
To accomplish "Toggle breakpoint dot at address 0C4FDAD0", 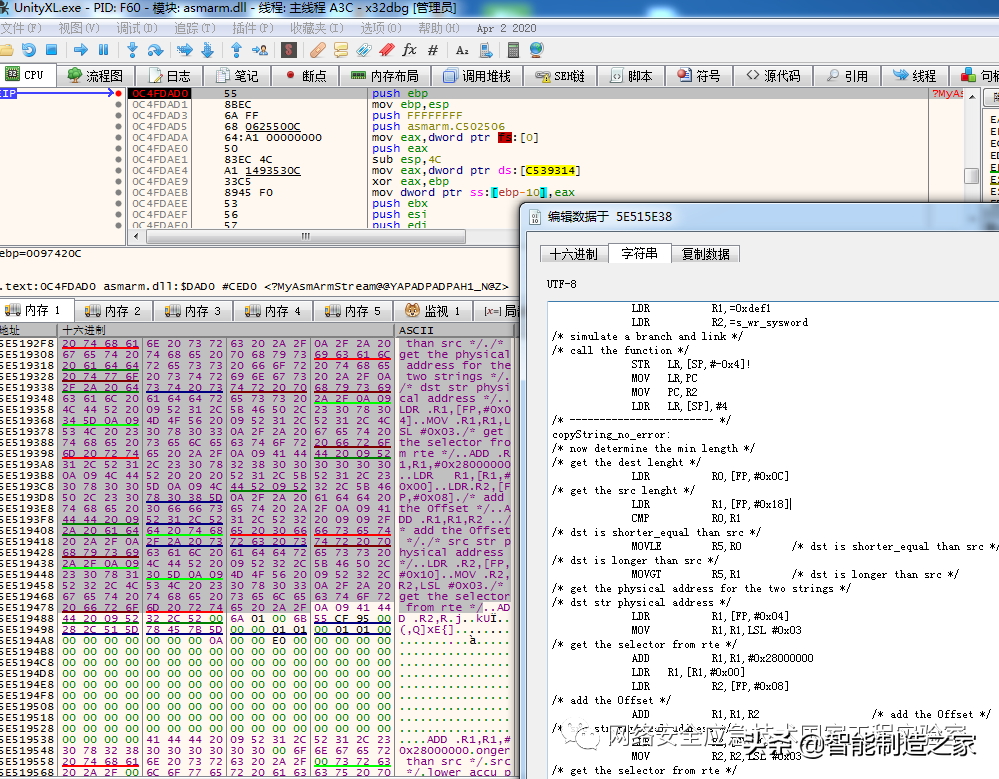I will [x=119, y=93].
